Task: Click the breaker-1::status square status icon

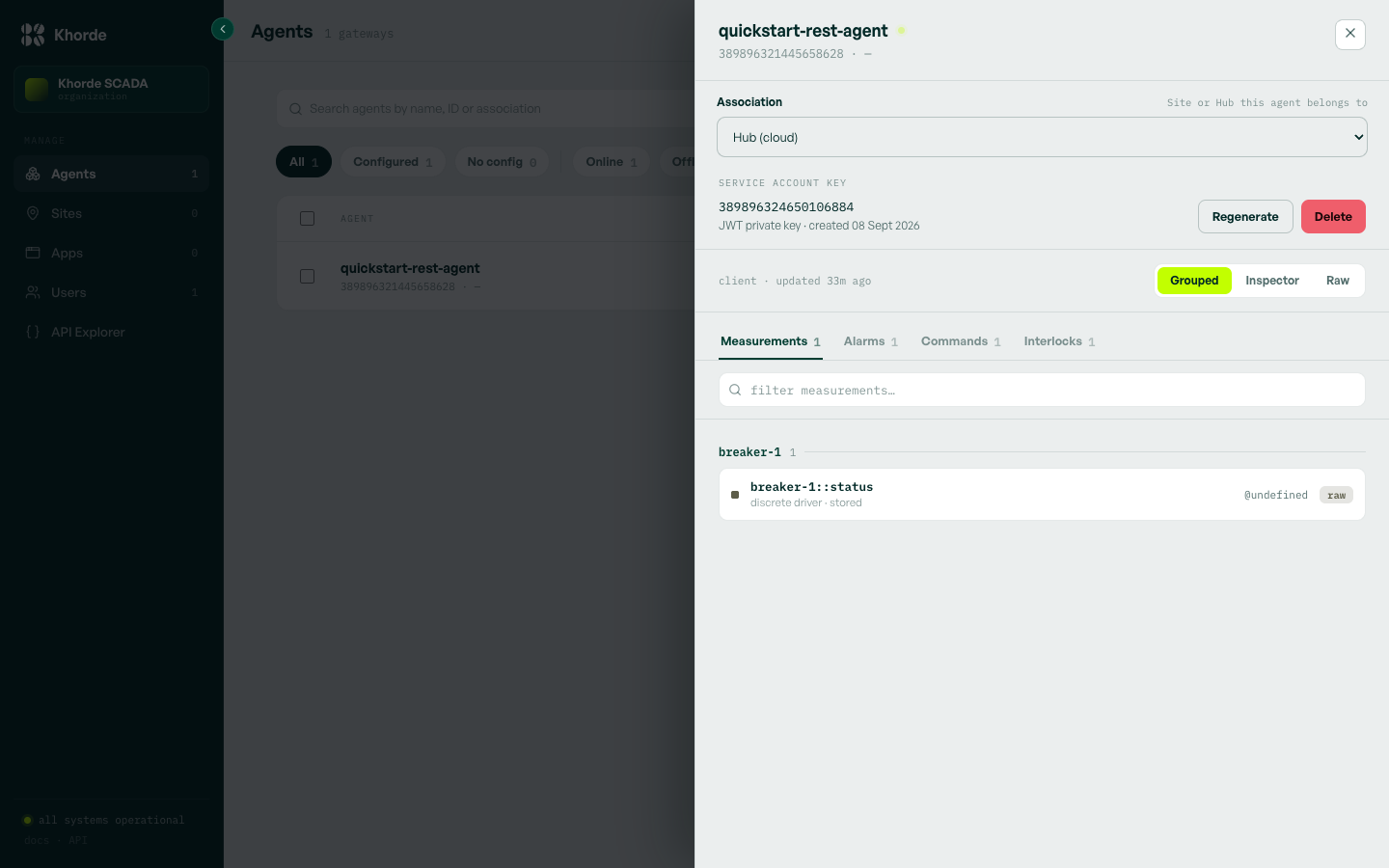Action: 735,495
